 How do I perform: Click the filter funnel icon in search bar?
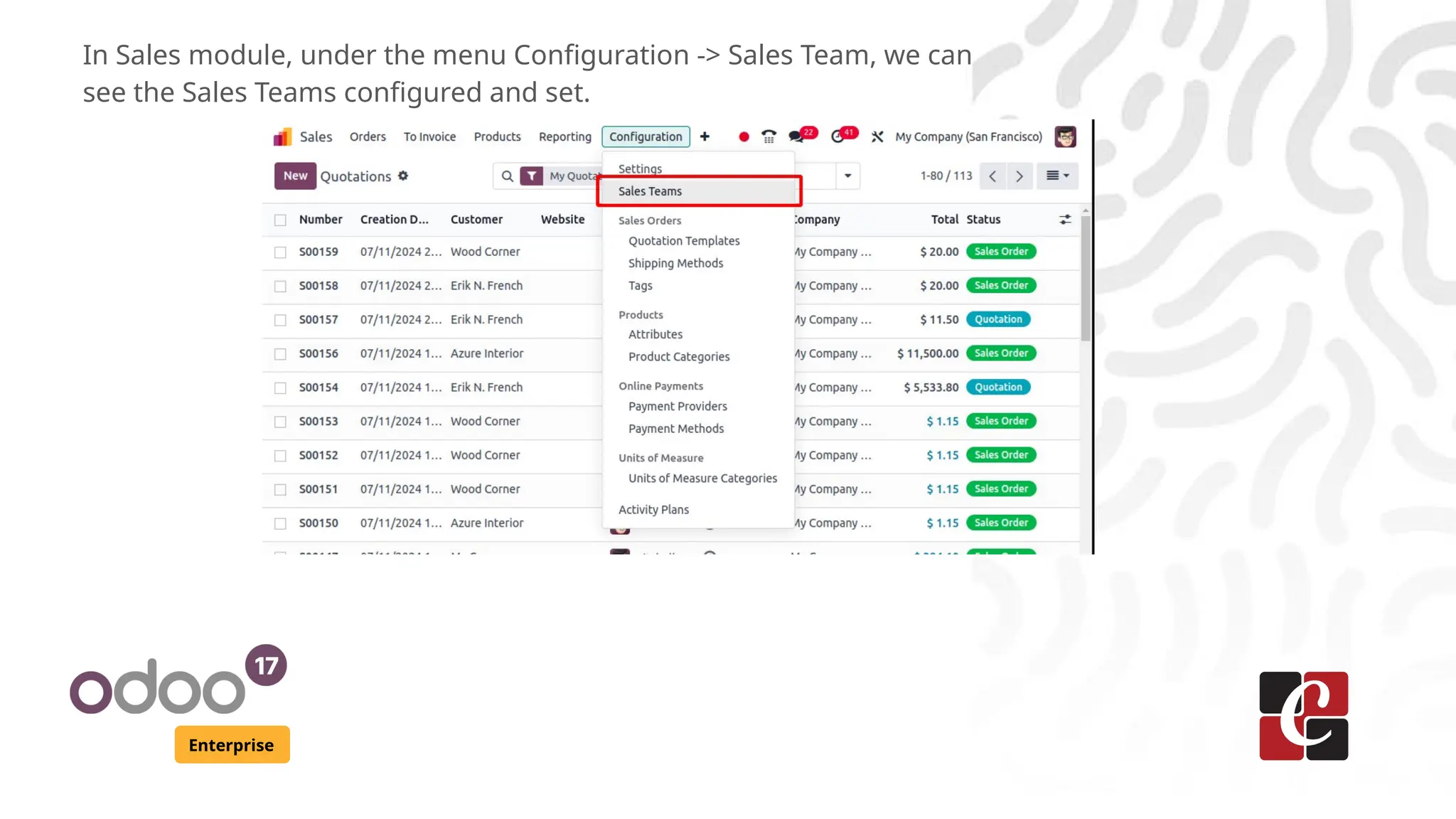(x=531, y=176)
